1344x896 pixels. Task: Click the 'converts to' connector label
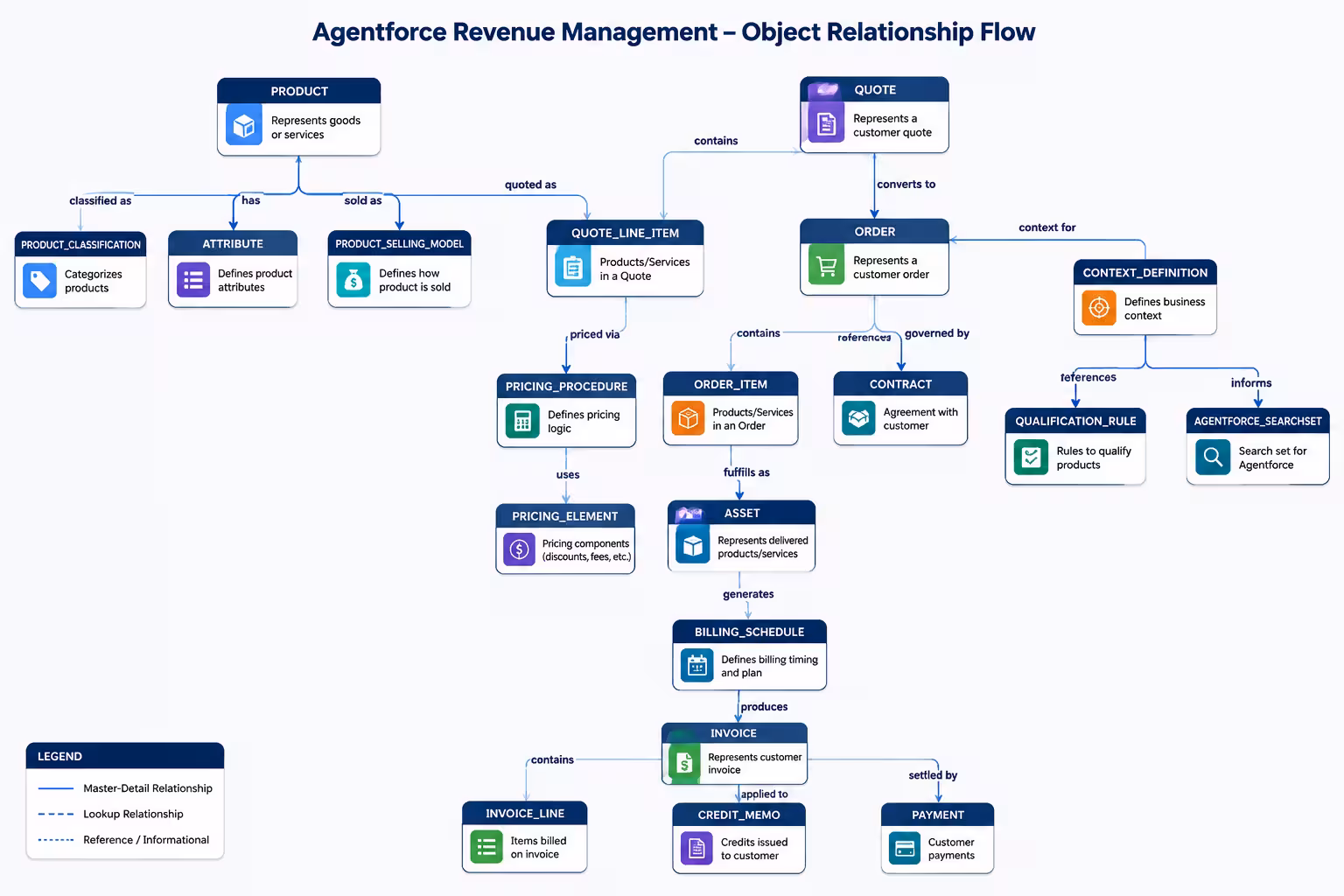906,185
